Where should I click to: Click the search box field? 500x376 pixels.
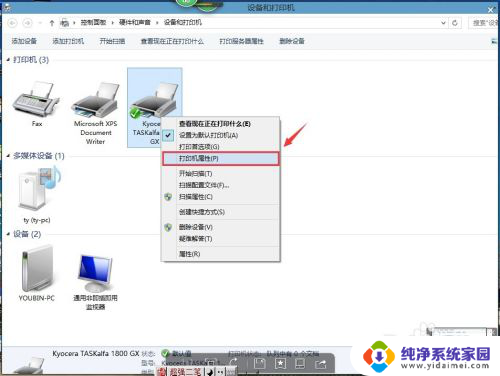pyautogui.click(x=484, y=23)
